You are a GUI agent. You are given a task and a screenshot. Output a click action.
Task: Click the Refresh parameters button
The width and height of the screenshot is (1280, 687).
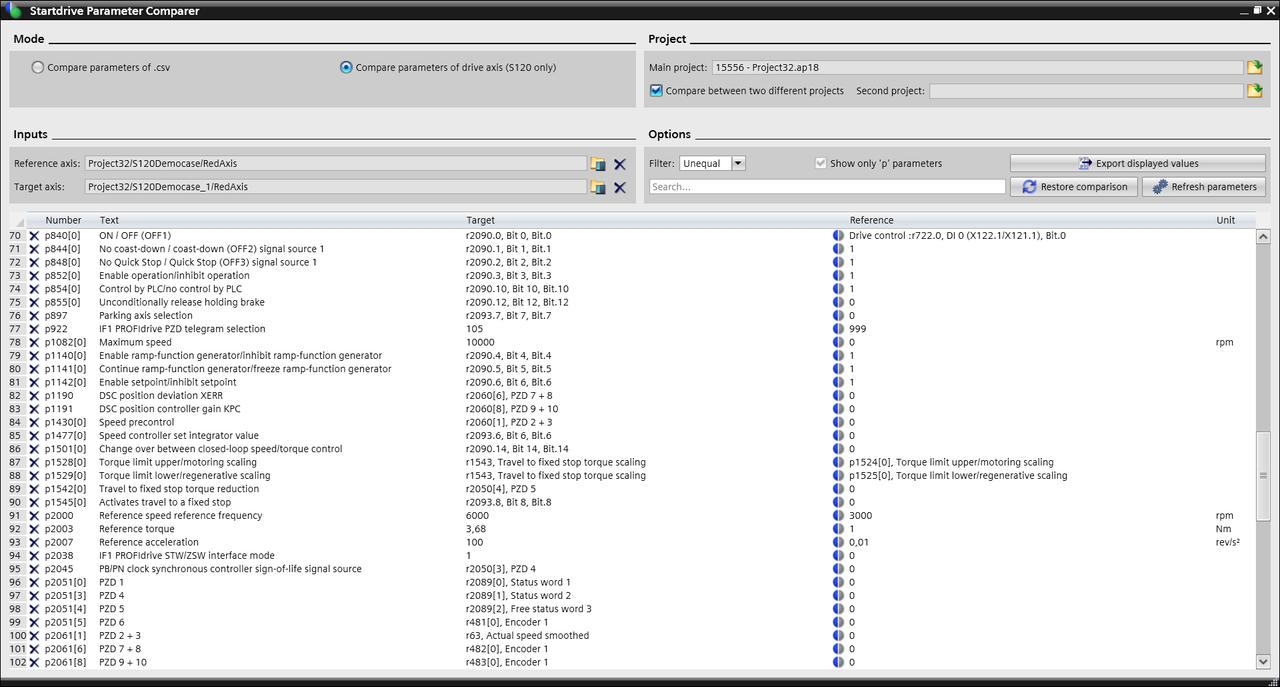(1203, 187)
